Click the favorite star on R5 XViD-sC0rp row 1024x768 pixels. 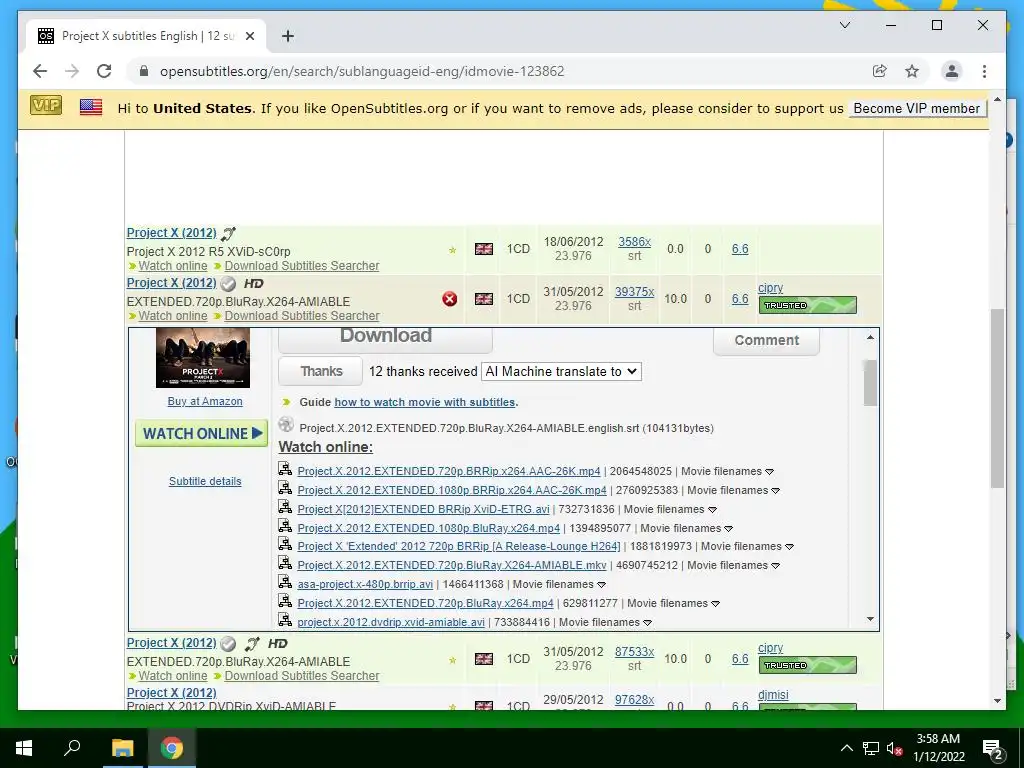(x=452, y=250)
